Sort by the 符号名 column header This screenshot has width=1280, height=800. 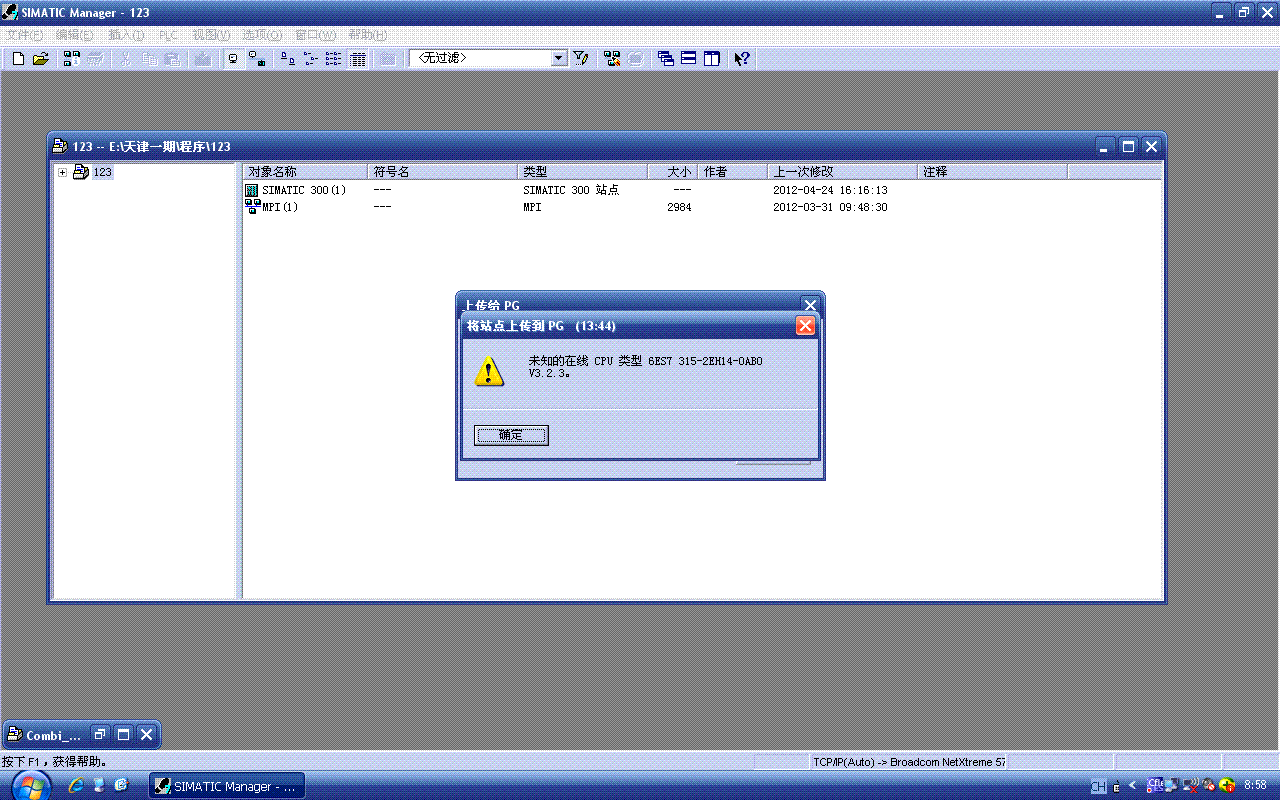(x=443, y=172)
